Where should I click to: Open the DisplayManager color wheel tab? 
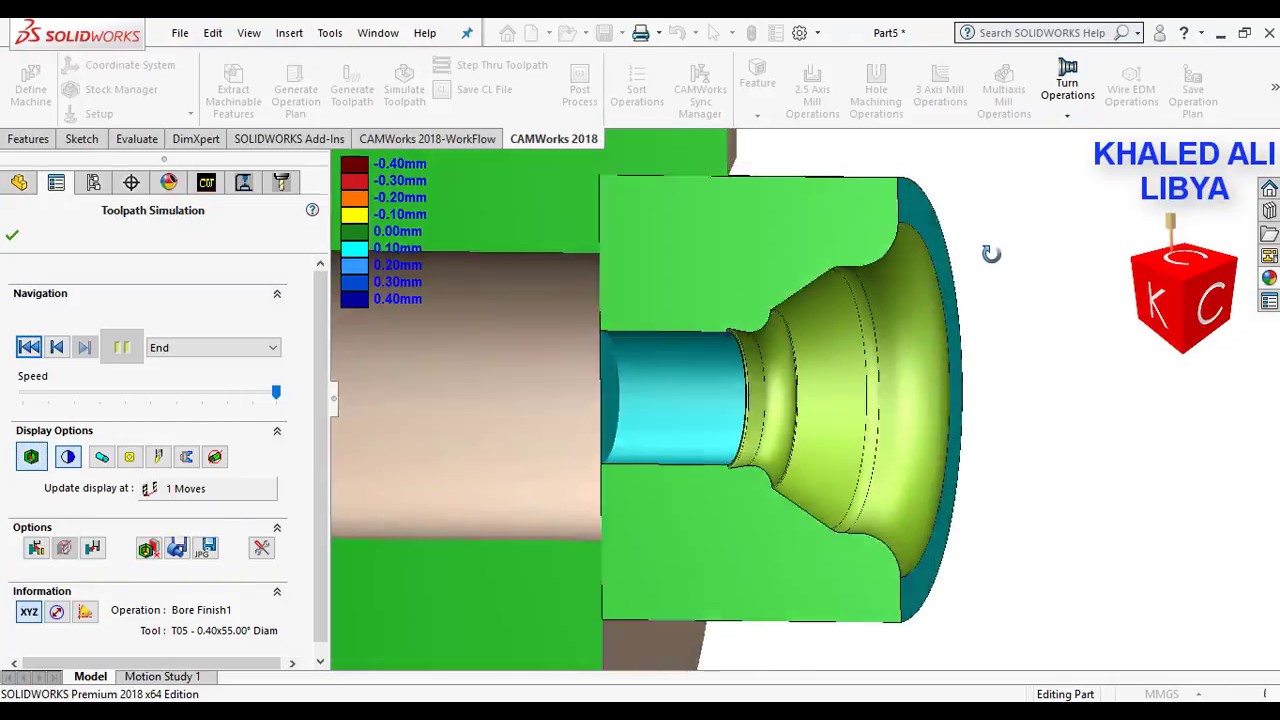[x=169, y=182]
